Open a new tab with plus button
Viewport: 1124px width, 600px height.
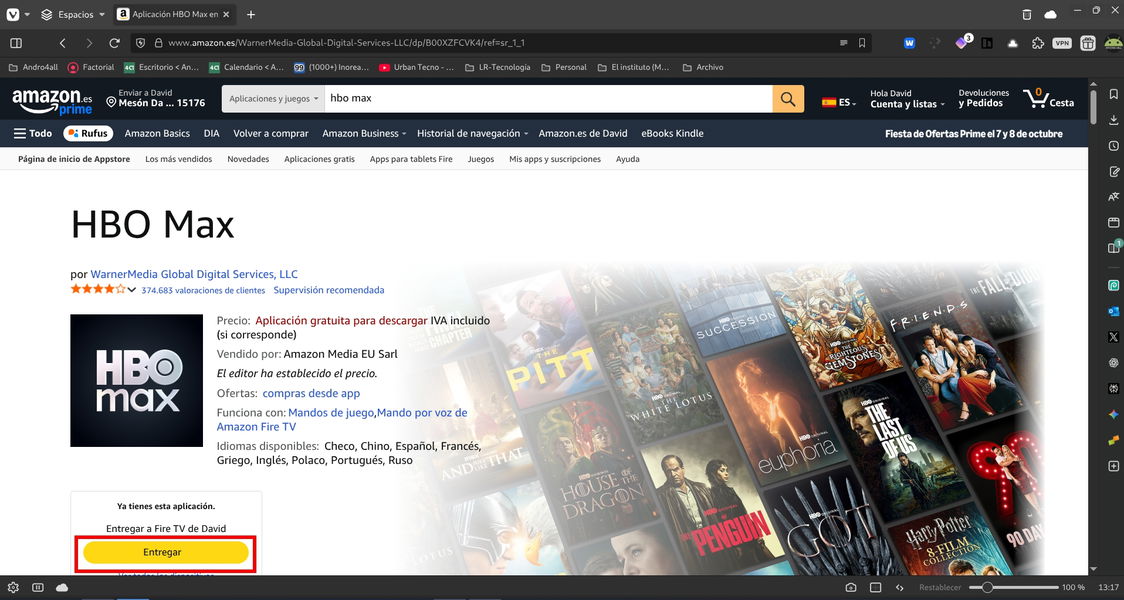[251, 14]
